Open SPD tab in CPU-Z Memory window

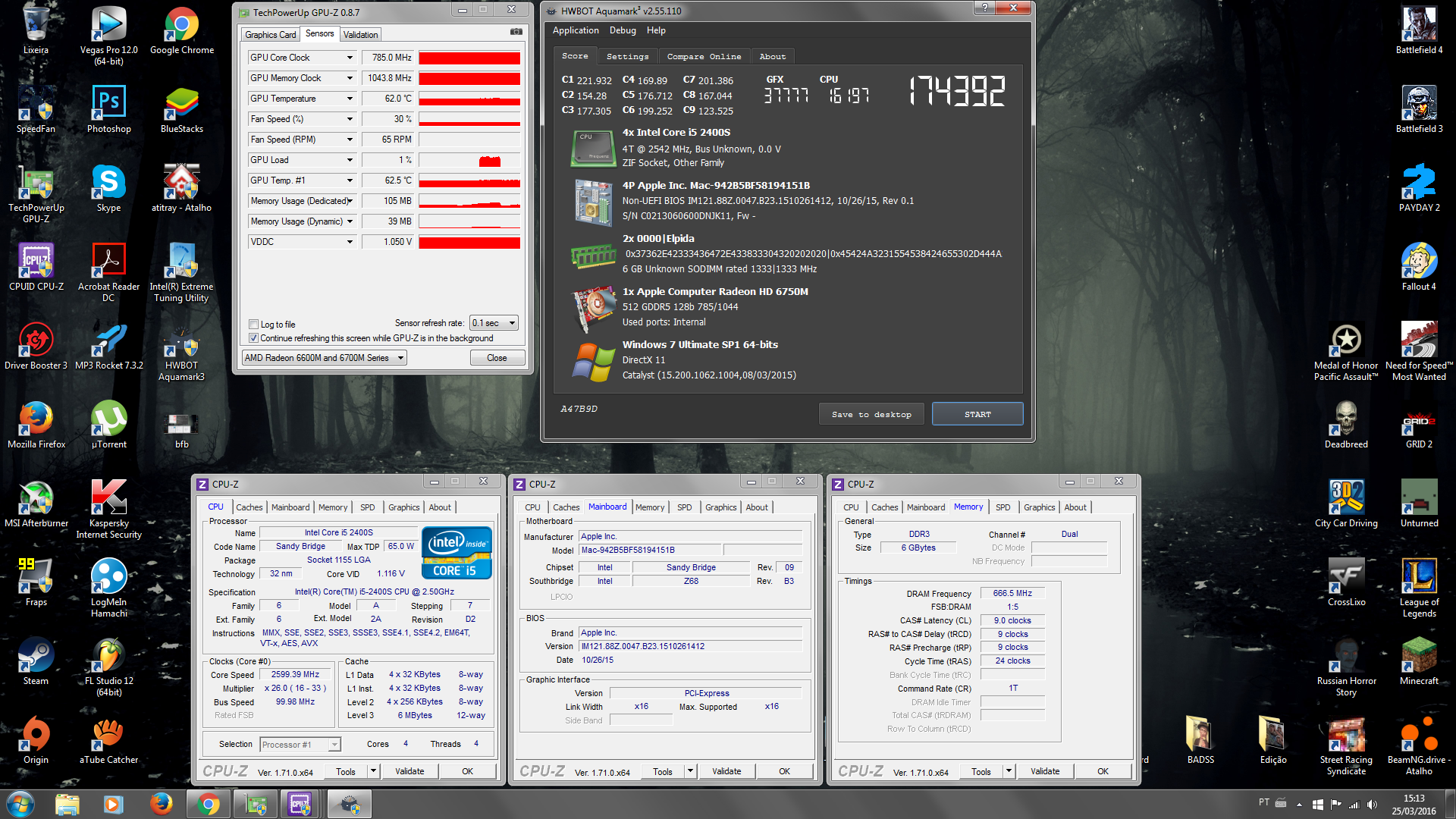[1003, 507]
